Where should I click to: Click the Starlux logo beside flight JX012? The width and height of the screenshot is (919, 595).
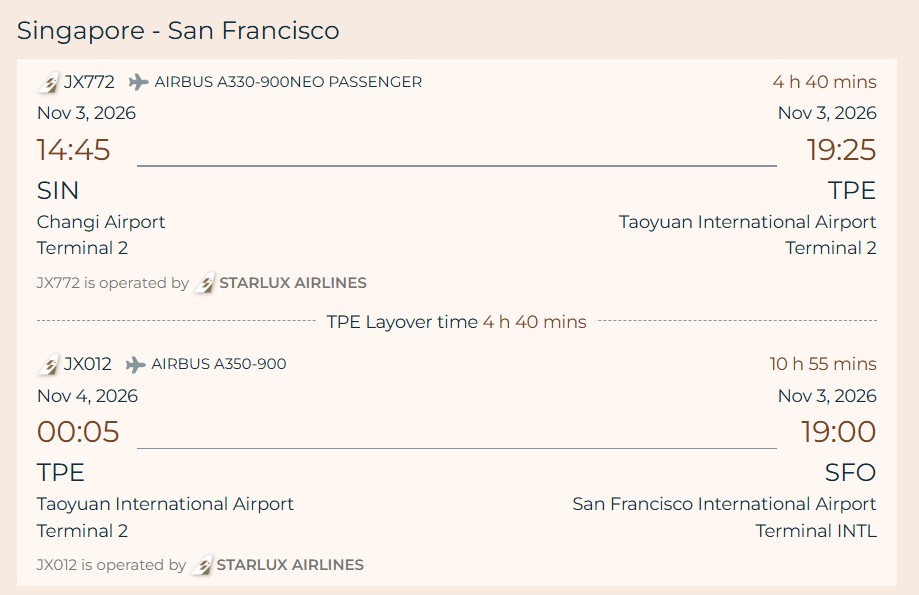(48, 365)
